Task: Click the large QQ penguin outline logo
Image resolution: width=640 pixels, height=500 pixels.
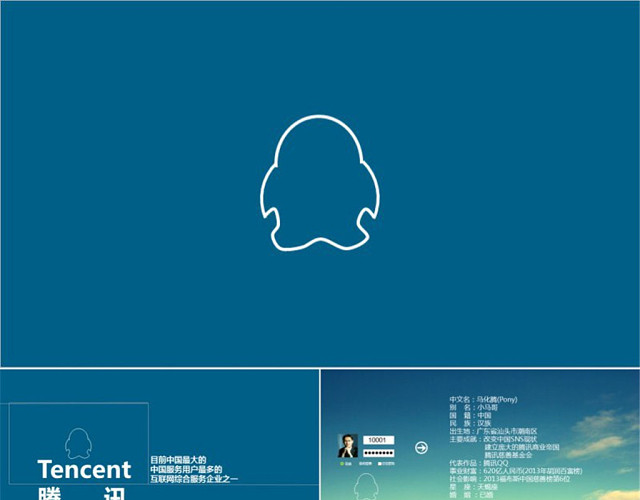Action: (x=320, y=183)
